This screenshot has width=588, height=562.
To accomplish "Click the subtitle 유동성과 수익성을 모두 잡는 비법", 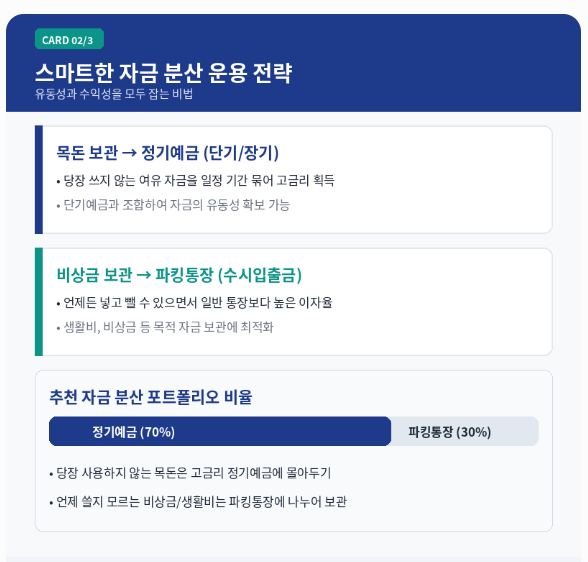I will tap(114, 94).
